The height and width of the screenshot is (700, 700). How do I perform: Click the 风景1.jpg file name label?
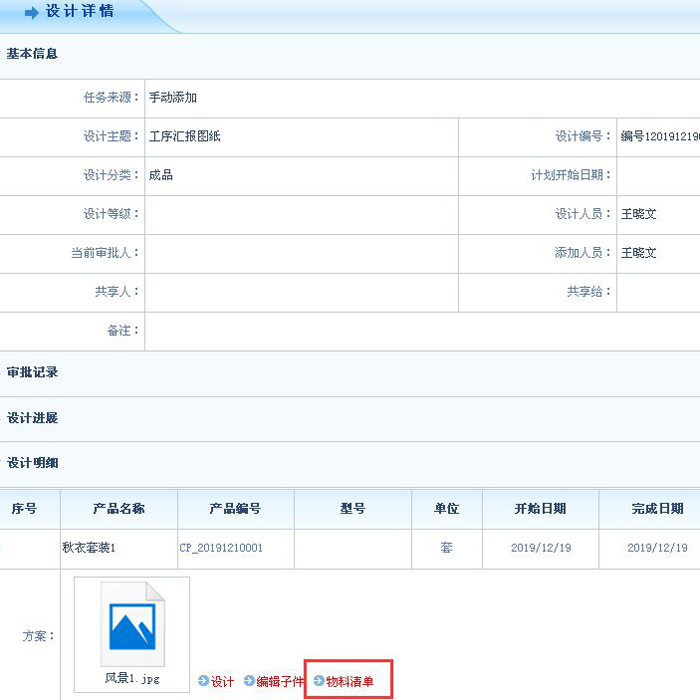(132, 678)
